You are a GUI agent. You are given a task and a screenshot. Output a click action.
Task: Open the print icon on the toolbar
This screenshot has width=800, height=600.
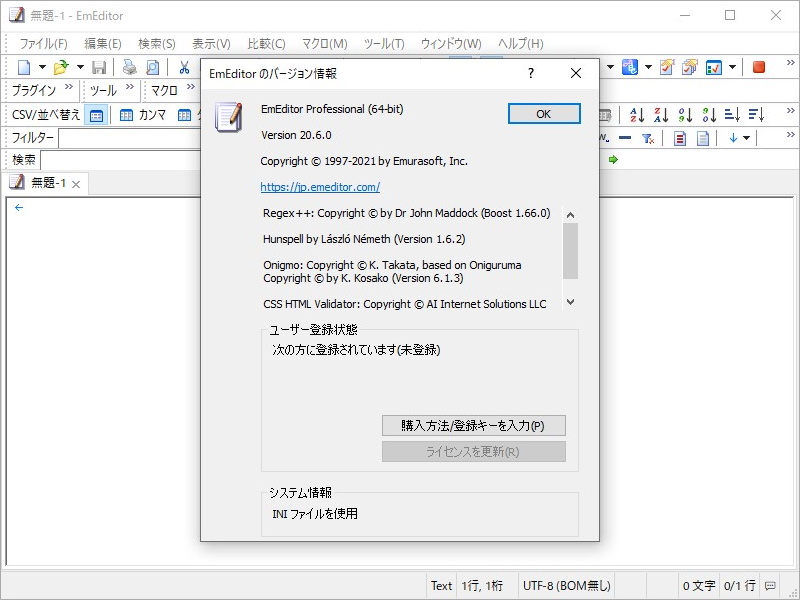point(129,67)
